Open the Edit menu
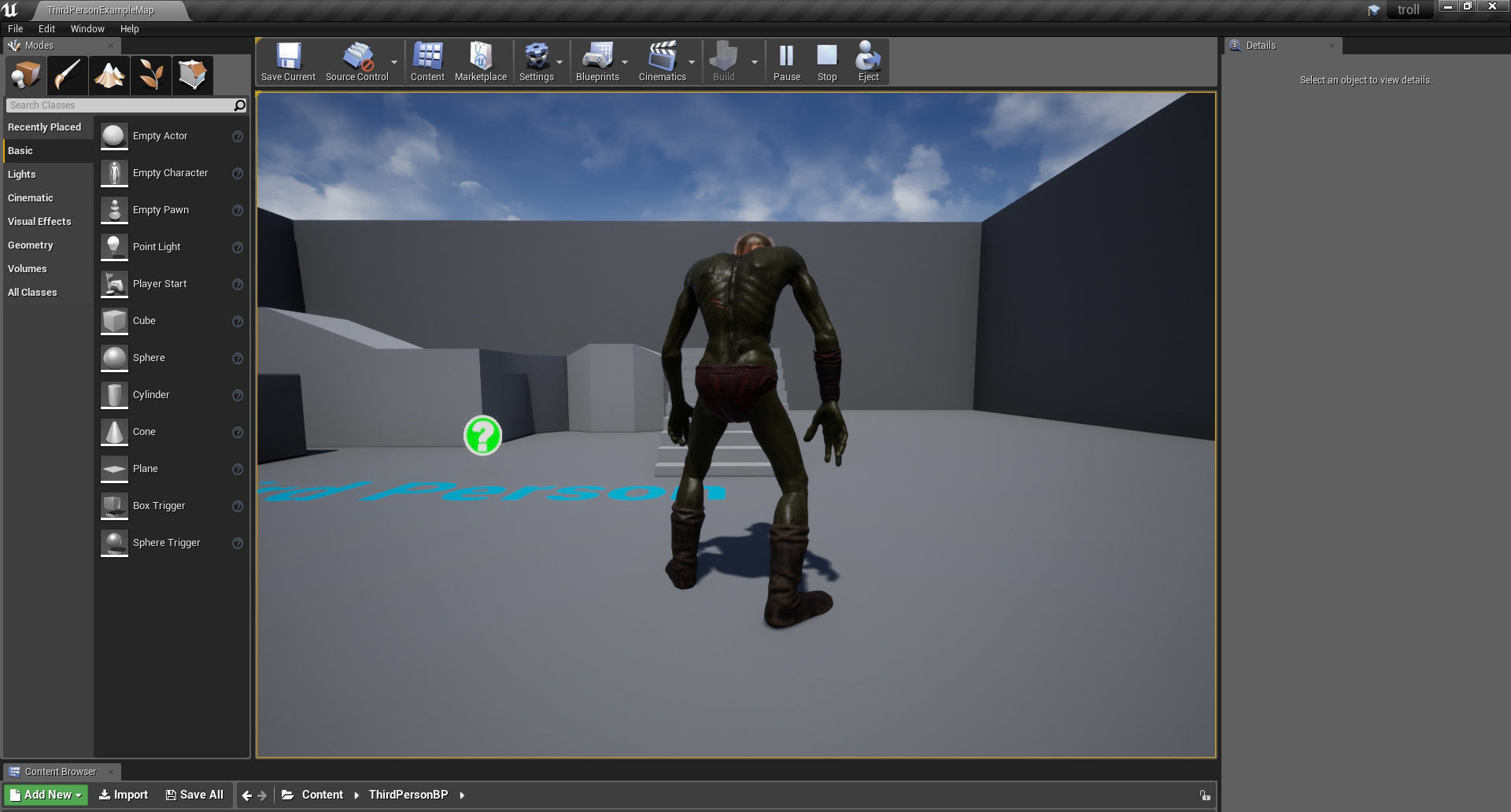Viewport: 1511px width, 812px height. (x=46, y=29)
